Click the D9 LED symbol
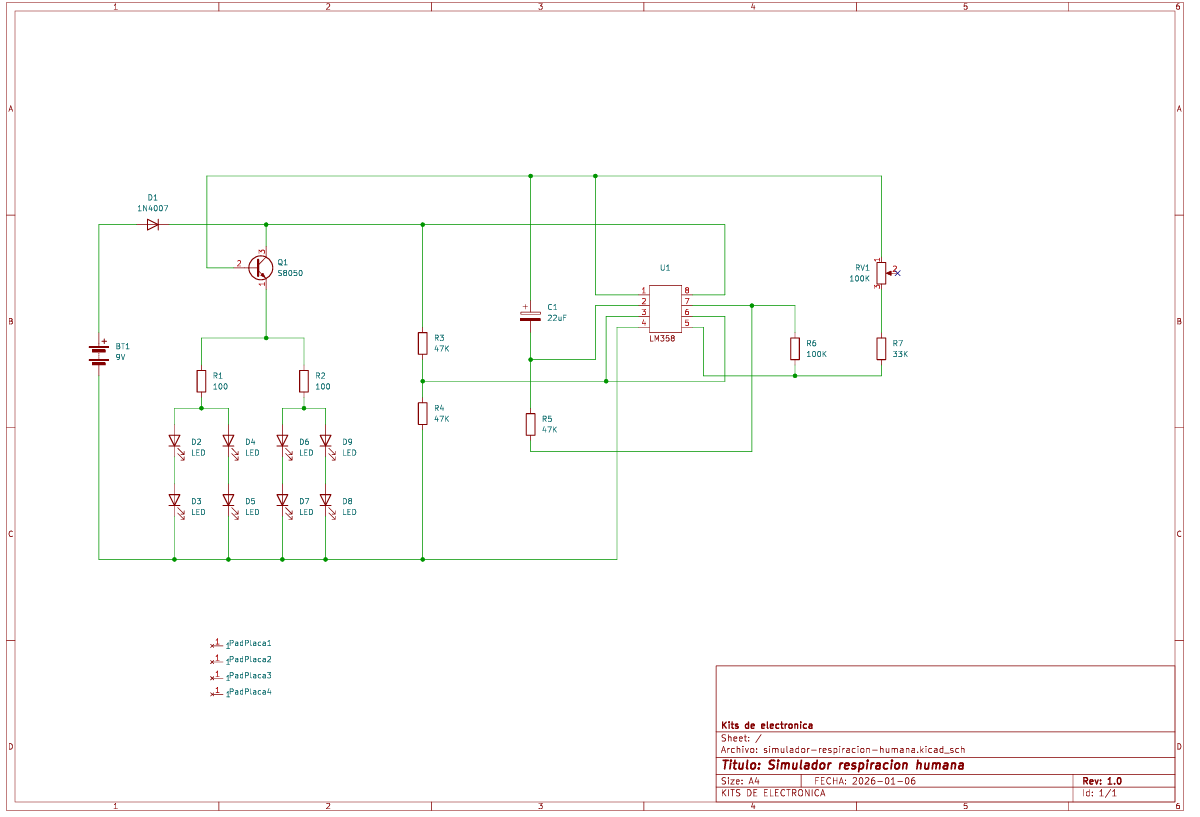Viewport: 1200px width, 817px height. click(325, 441)
